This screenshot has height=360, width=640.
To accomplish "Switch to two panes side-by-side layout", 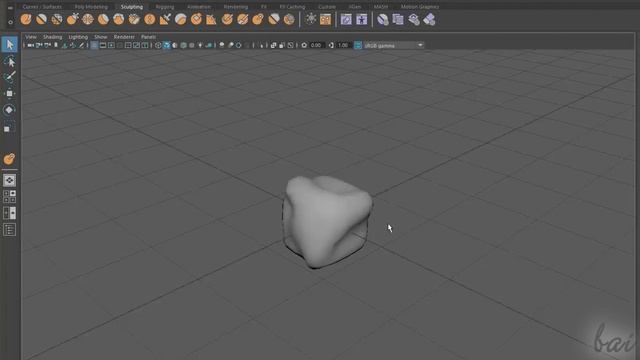I will coord(9,213).
